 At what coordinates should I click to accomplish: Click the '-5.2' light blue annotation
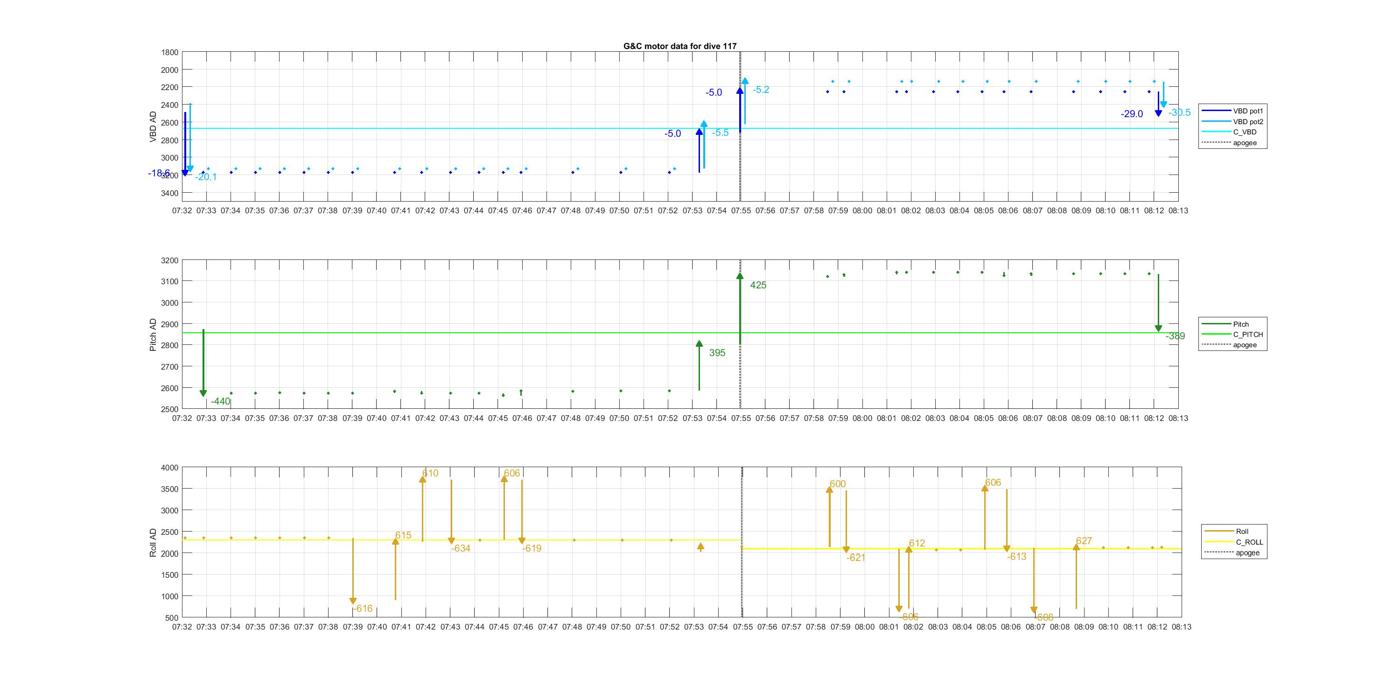pyautogui.click(x=761, y=90)
